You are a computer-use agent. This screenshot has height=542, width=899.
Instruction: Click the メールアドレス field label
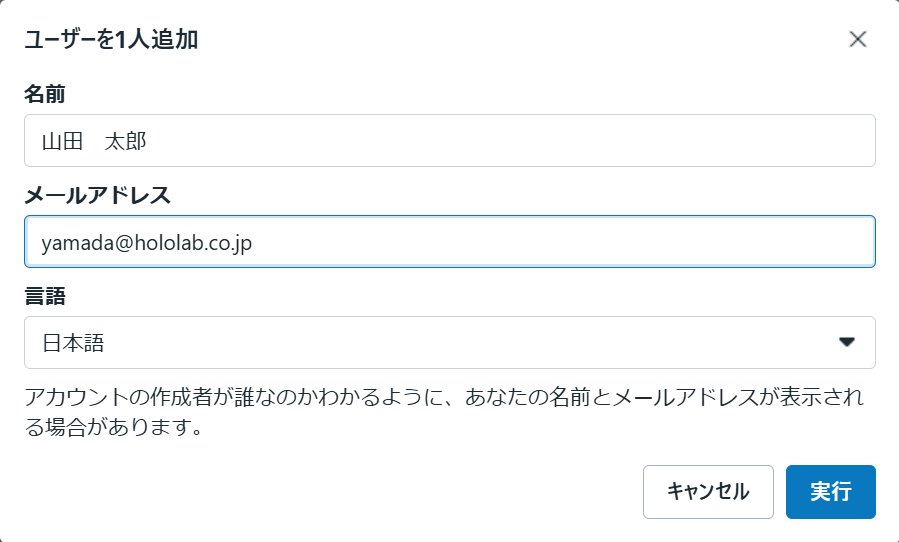[97, 195]
